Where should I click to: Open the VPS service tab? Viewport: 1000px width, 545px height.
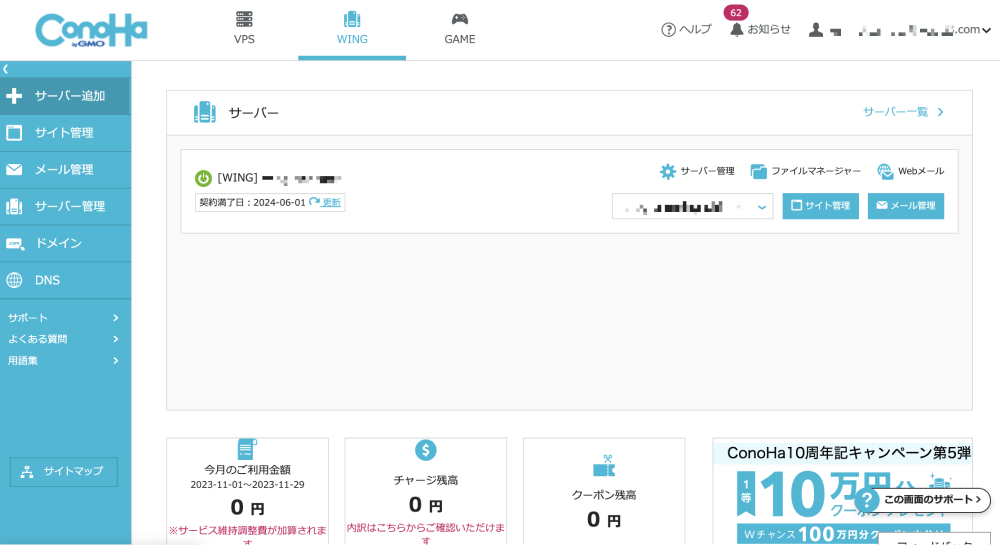[x=244, y=28]
